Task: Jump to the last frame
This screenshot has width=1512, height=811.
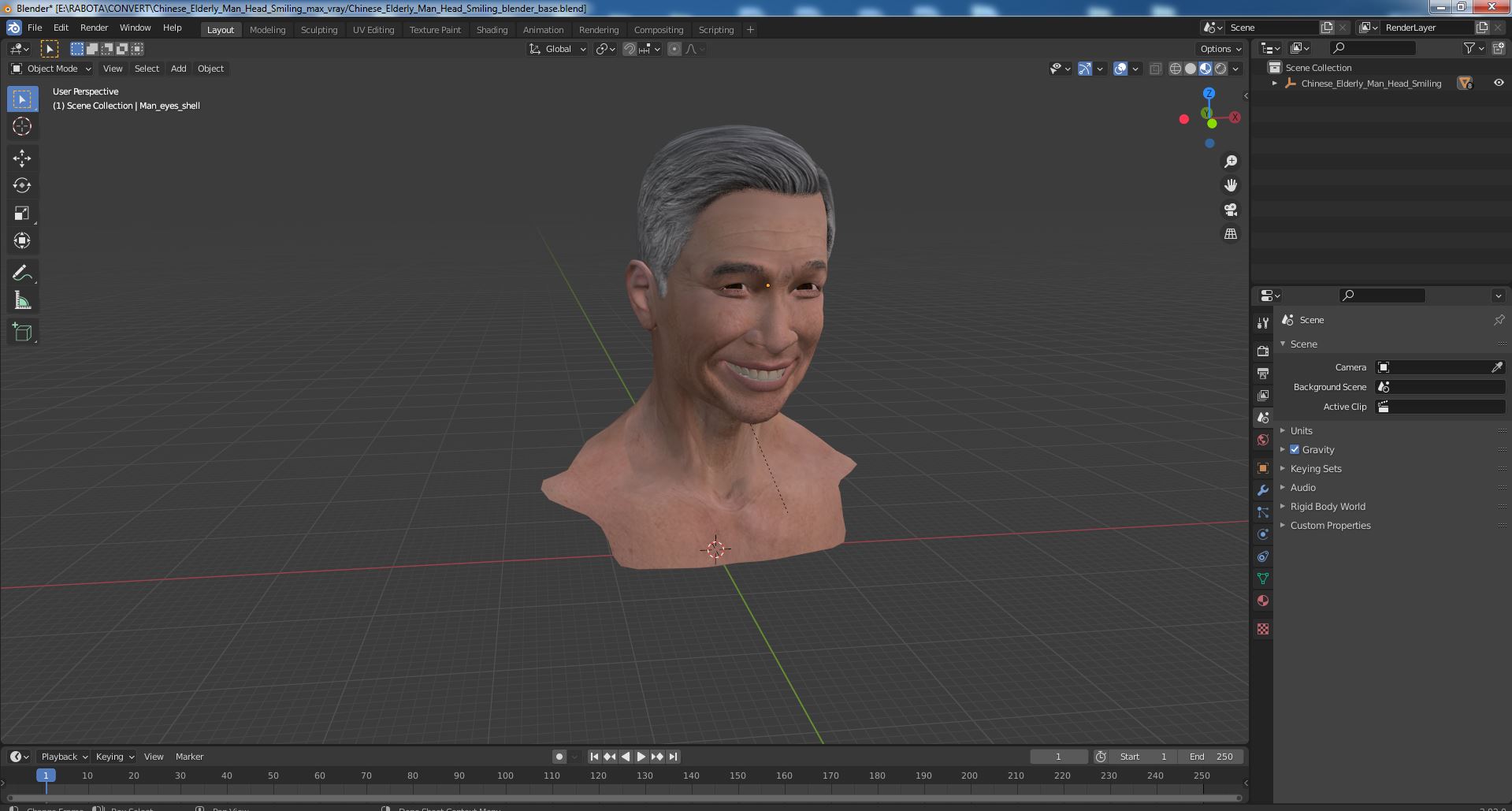Action: coord(673,757)
